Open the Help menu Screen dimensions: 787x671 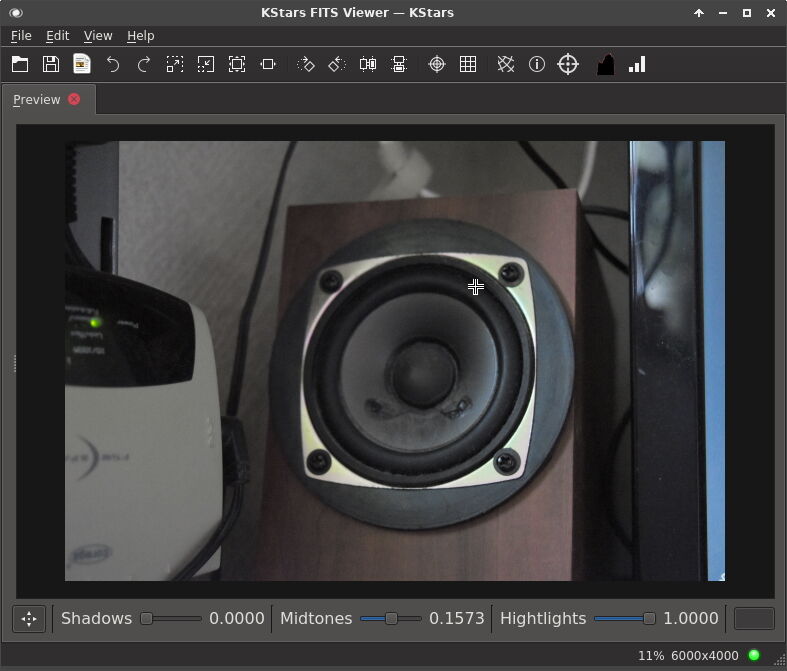[141, 35]
